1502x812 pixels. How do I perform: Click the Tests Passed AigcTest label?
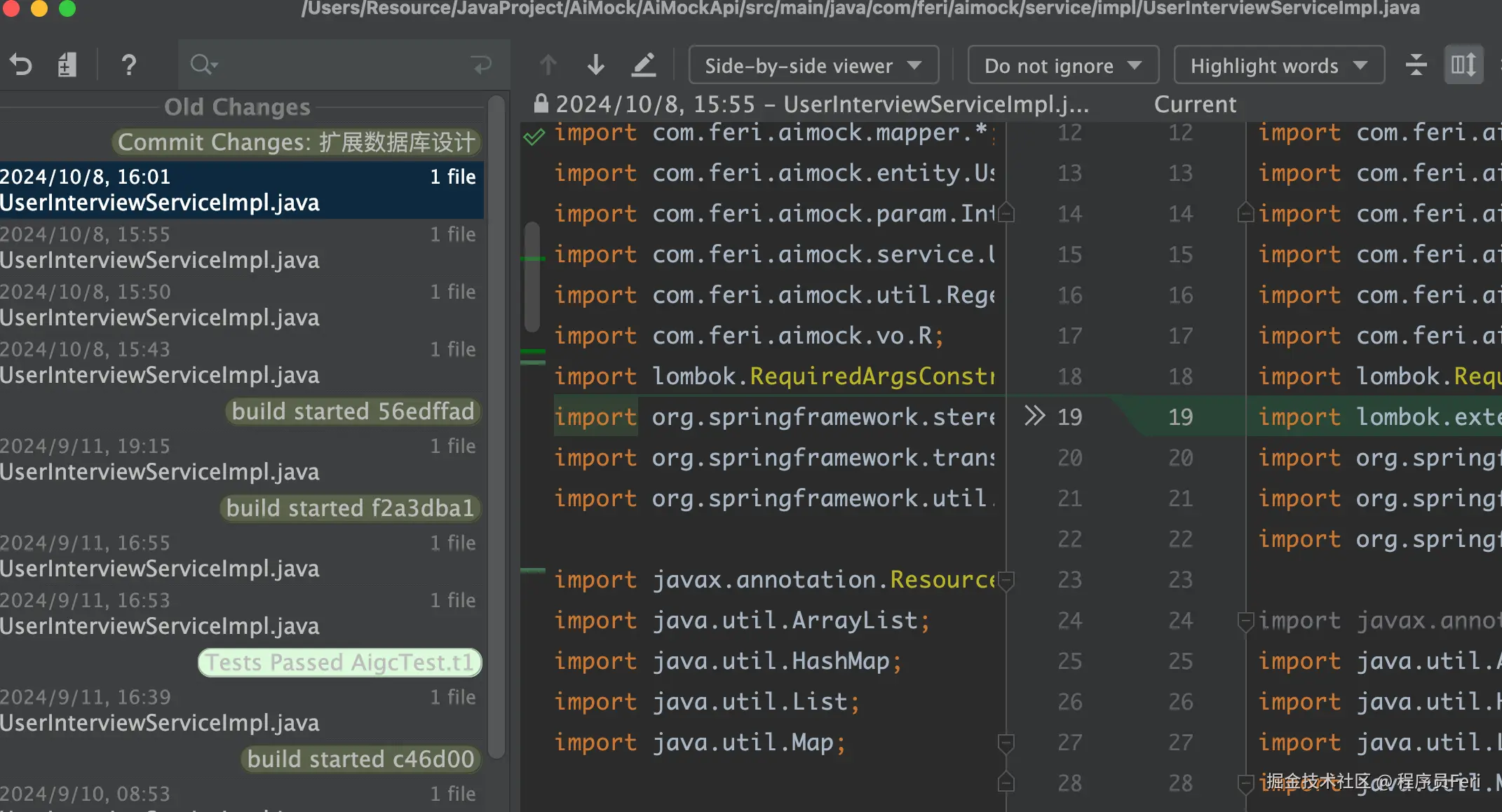[x=340, y=663]
